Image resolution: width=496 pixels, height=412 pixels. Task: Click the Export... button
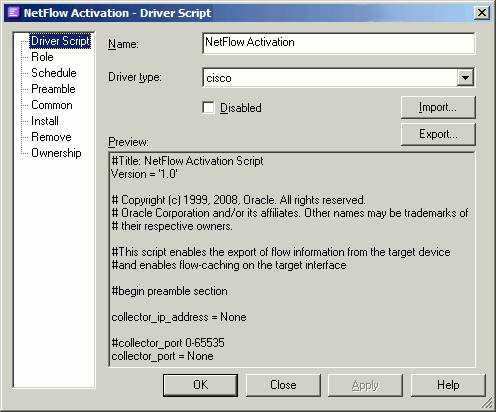(x=438, y=134)
